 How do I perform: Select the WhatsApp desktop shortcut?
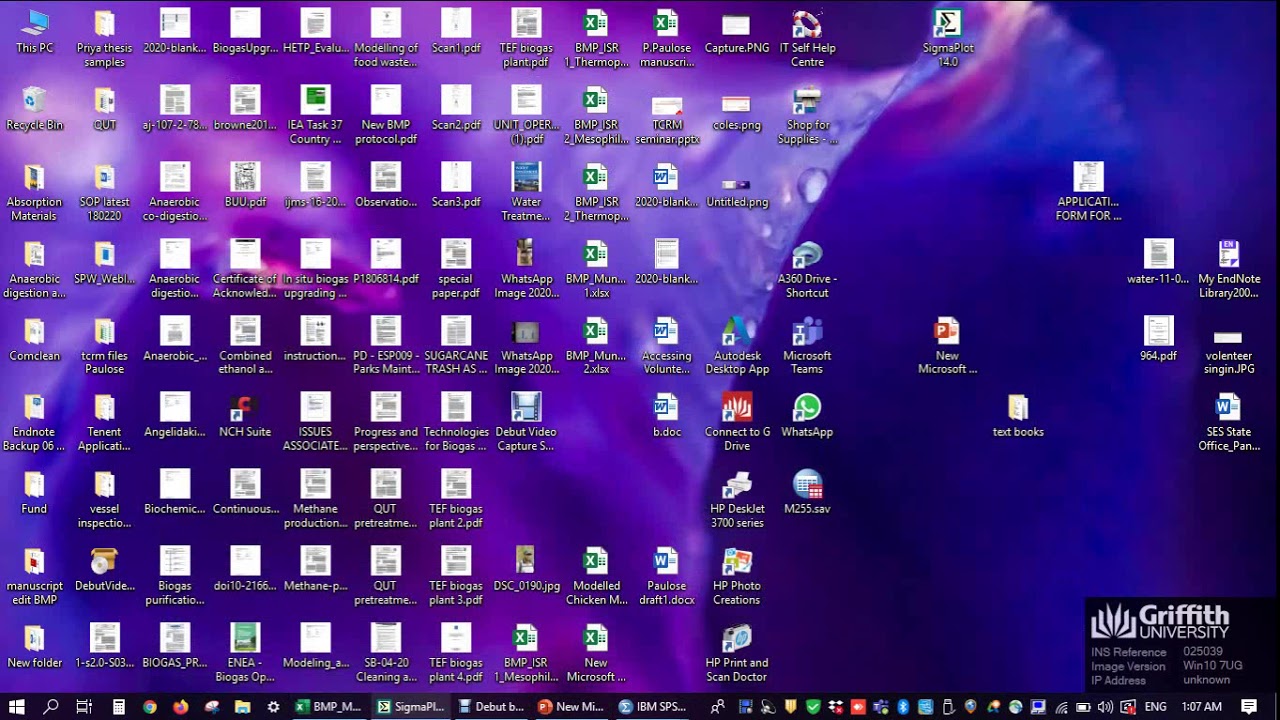click(807, 416)
